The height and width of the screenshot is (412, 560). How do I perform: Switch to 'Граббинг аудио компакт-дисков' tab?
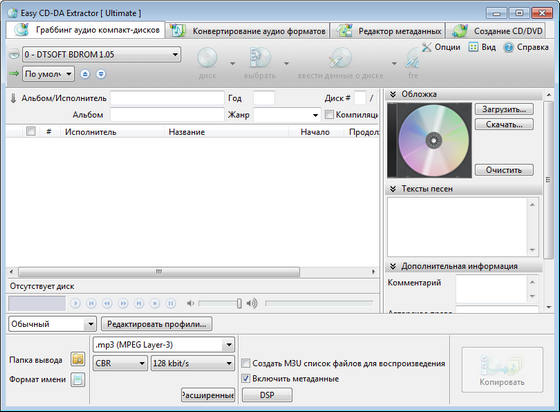tap(86, 30)
